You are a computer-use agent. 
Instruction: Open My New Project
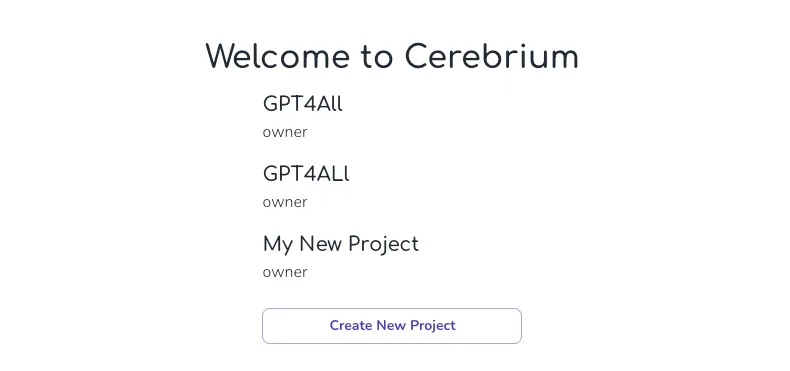coord(341,244)
